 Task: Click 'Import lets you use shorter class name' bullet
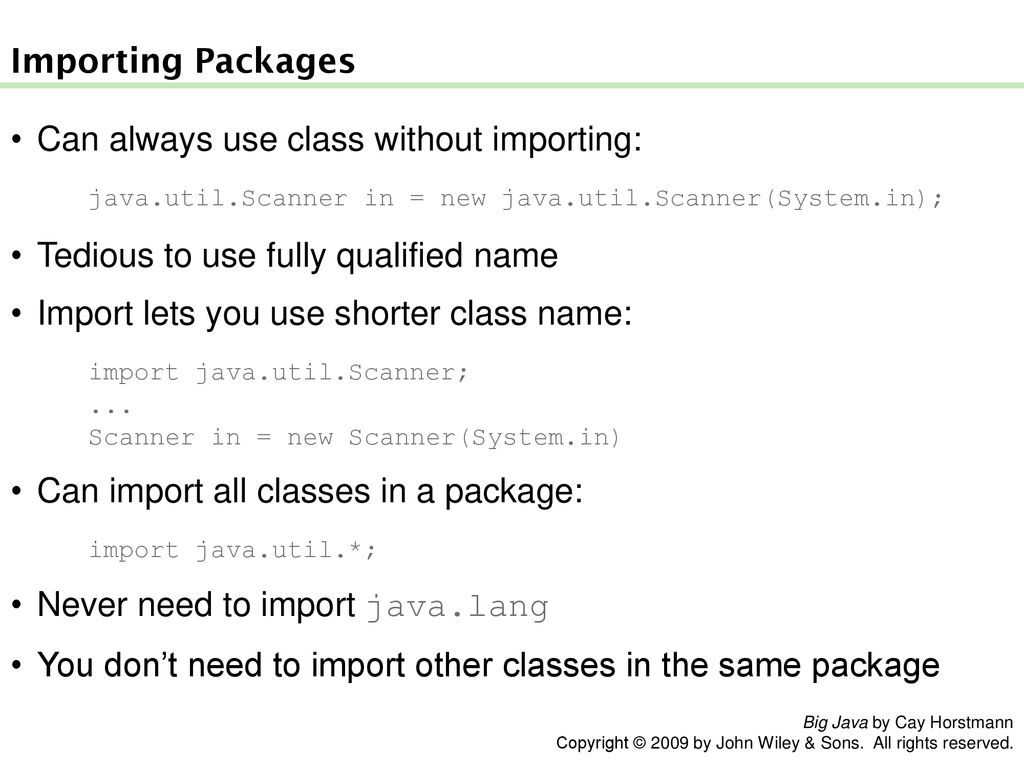pyautogui.click(x=335, y=314)
